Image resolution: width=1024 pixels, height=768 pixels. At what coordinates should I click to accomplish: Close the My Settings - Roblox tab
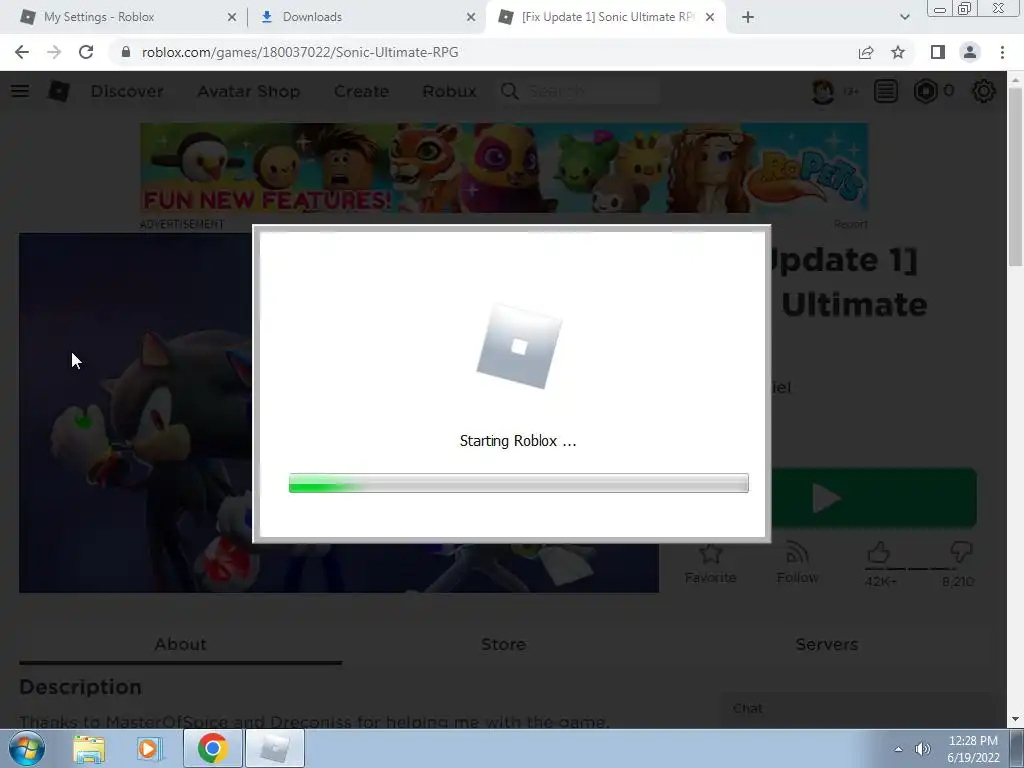click(x=232, y=18)
